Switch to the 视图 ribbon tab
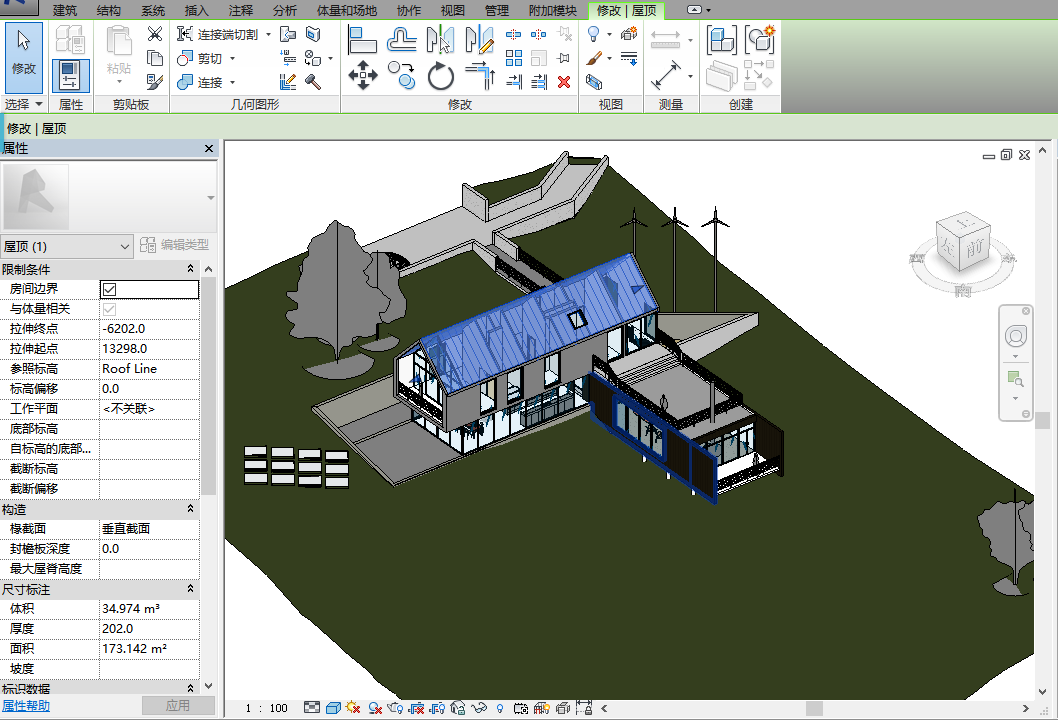 coord(453,11)
